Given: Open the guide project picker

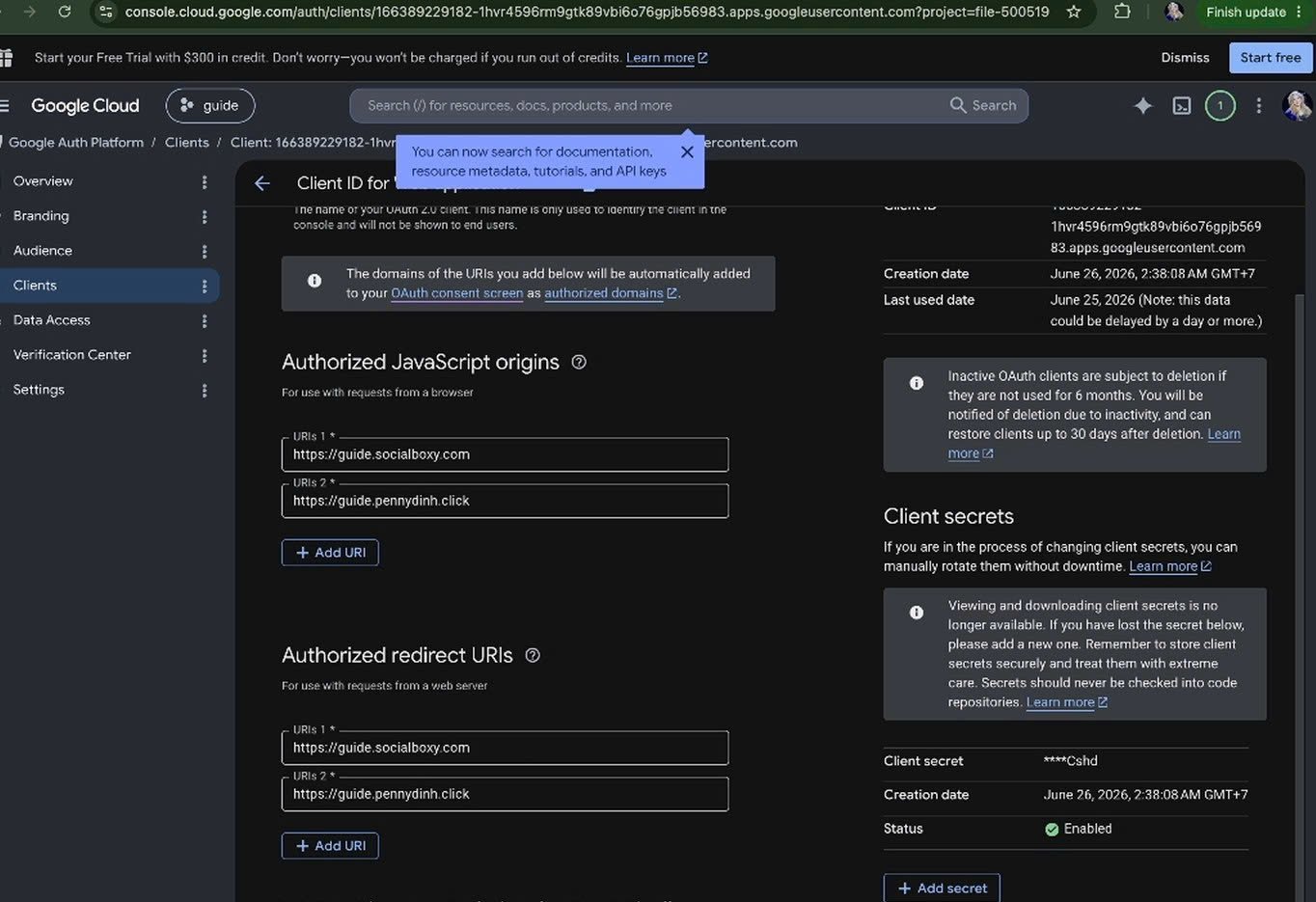Looking at the screenshot, I should coord(210,105).
